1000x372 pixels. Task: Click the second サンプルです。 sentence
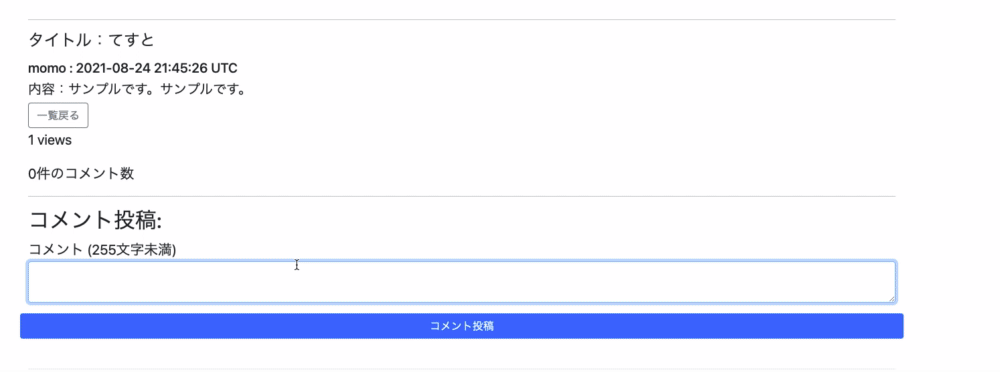pyautogui.click(x=203, y=88)
